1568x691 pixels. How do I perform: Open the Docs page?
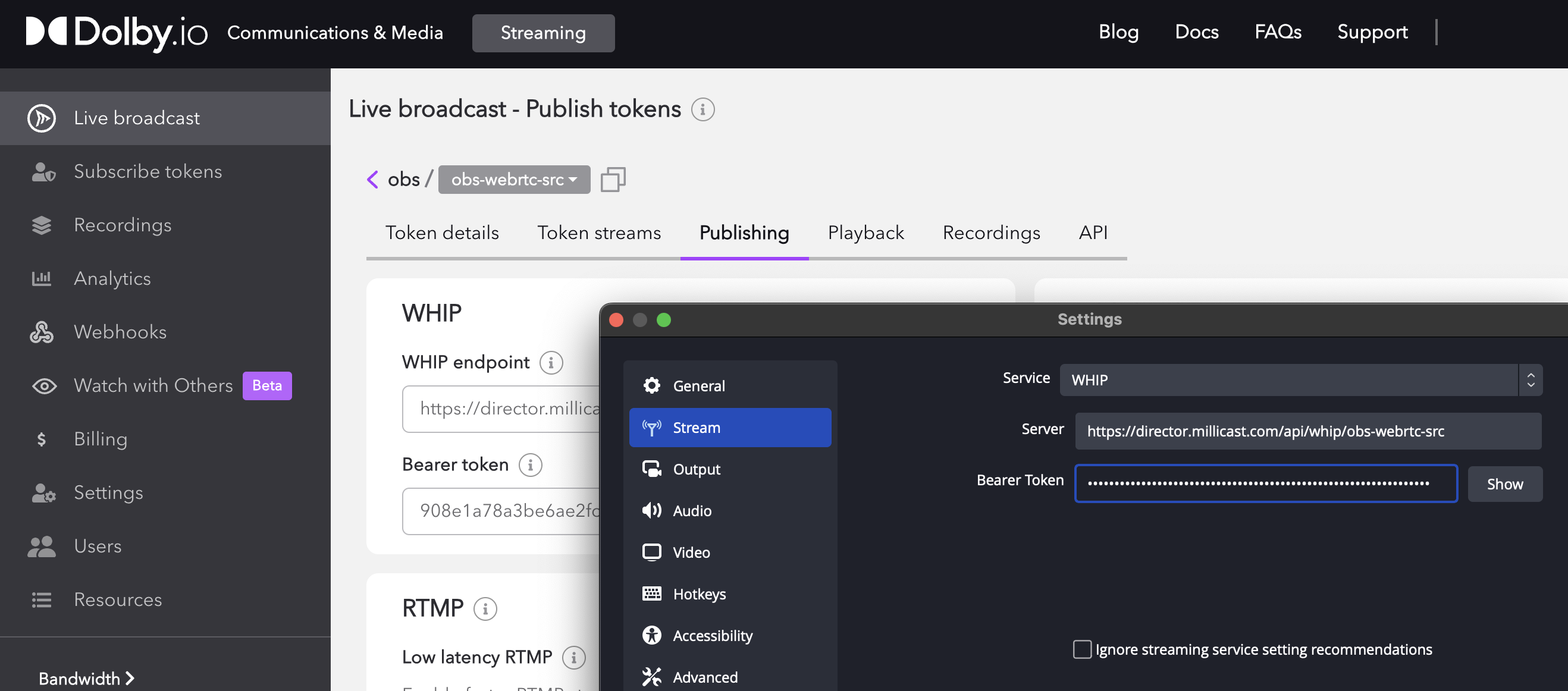pyautogui.click(x=1196, y=32)
